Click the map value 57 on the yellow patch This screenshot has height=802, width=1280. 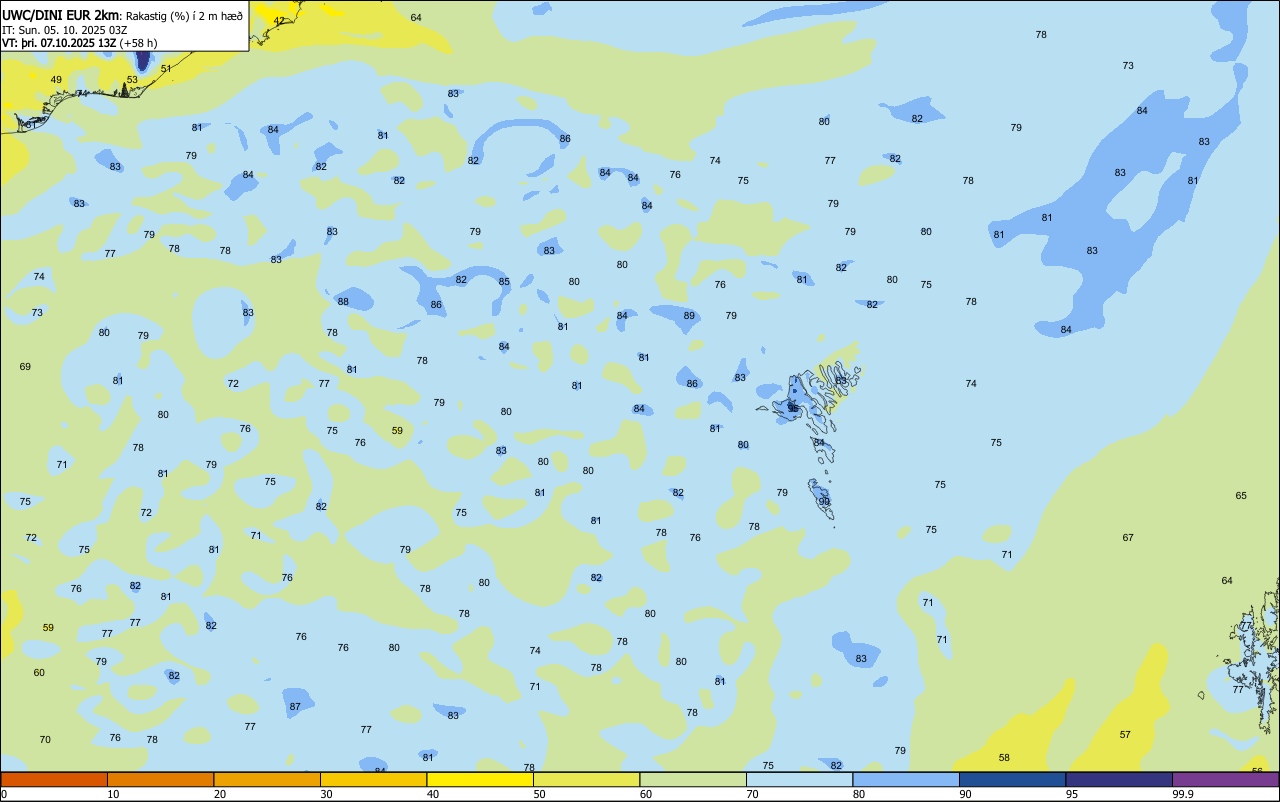(1125, 735)
